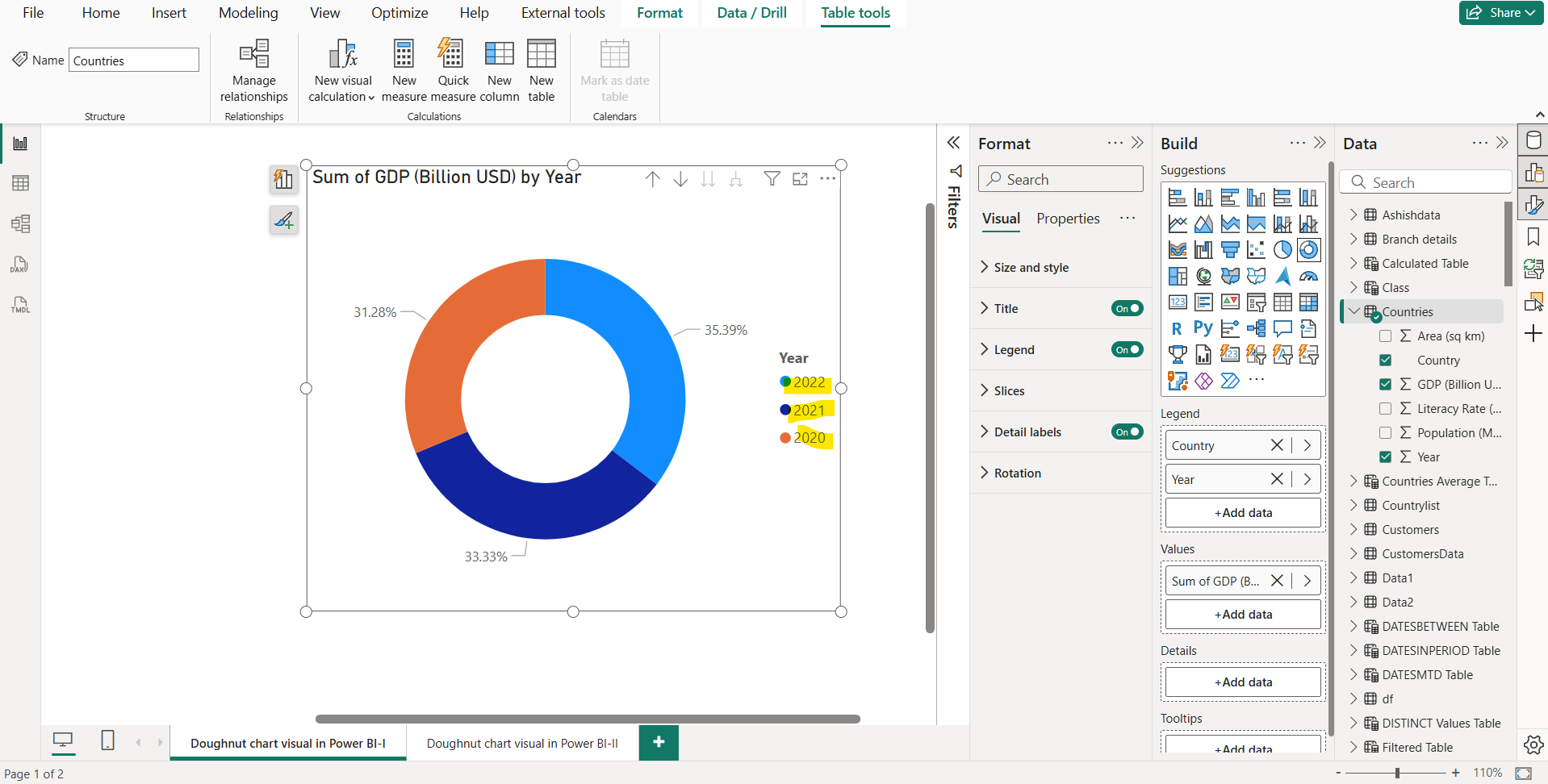Collapse the Countries table in Data pane
1548x784 pixels.
point(1353,311)
